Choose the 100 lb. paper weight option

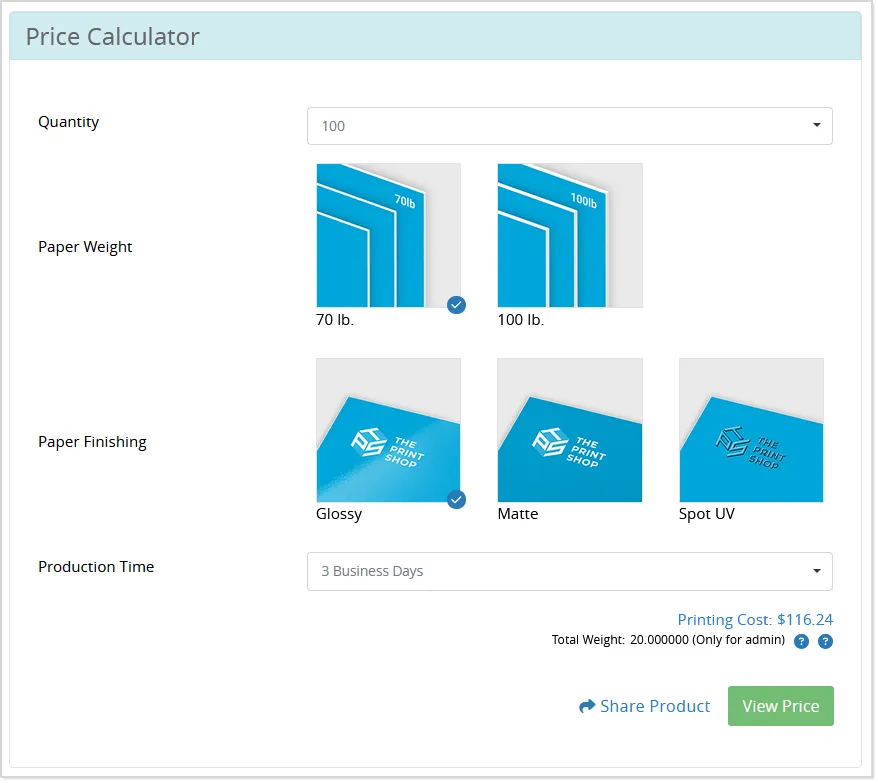click(x=571, y=236)
